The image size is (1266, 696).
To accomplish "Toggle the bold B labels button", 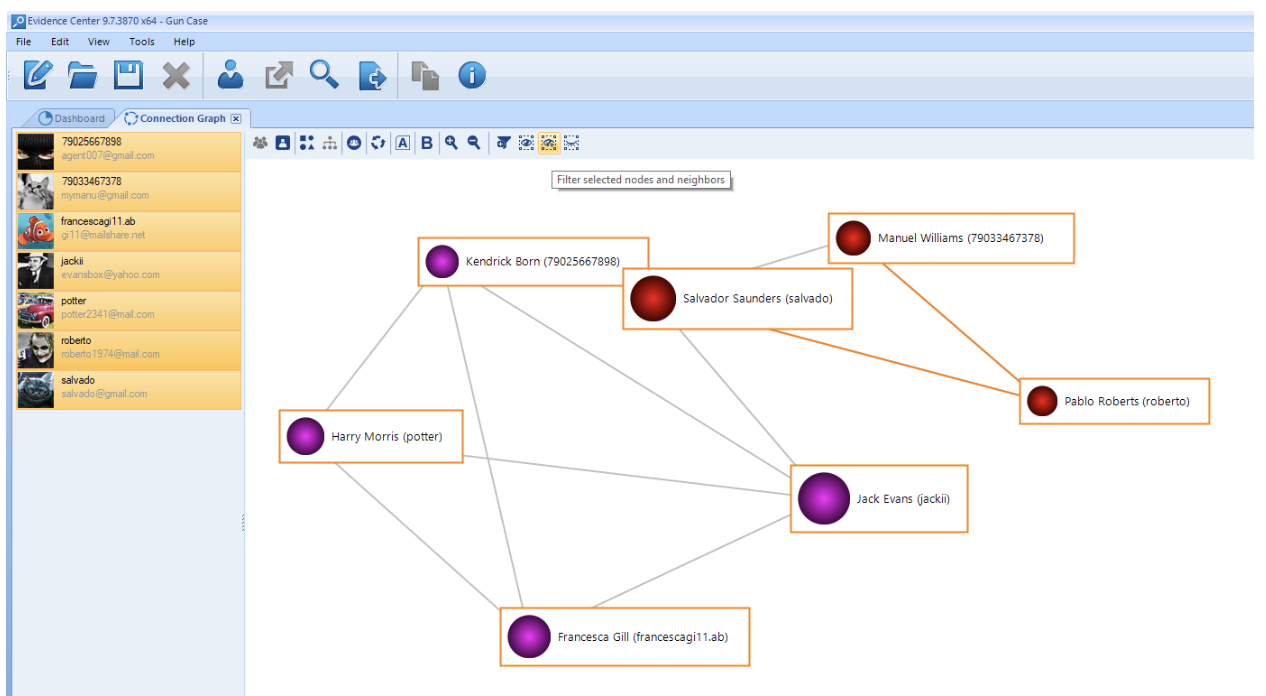I will [x=427, y=143].
